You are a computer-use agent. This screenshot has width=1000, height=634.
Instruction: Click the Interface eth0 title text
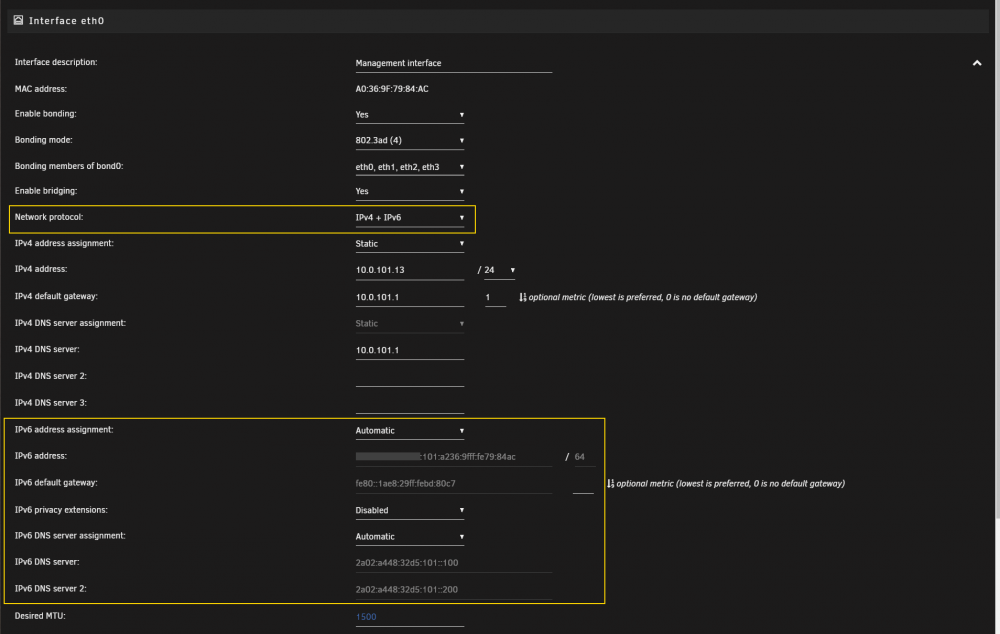pyautogui.click(x=66, y=20)
